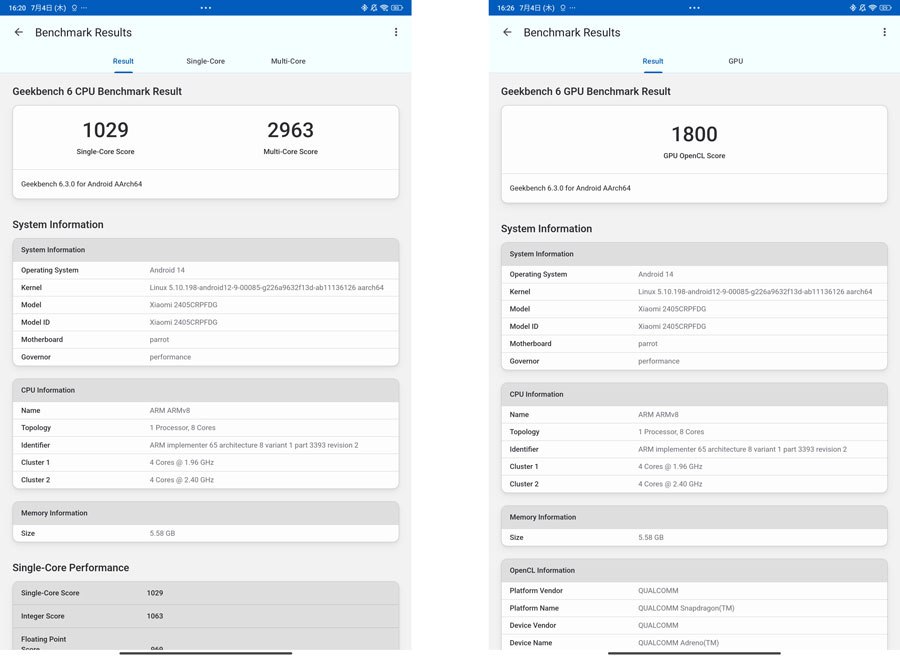Tap the Integer Score 1063 row
Screen dimensions: 900x658
coord(205,616)
